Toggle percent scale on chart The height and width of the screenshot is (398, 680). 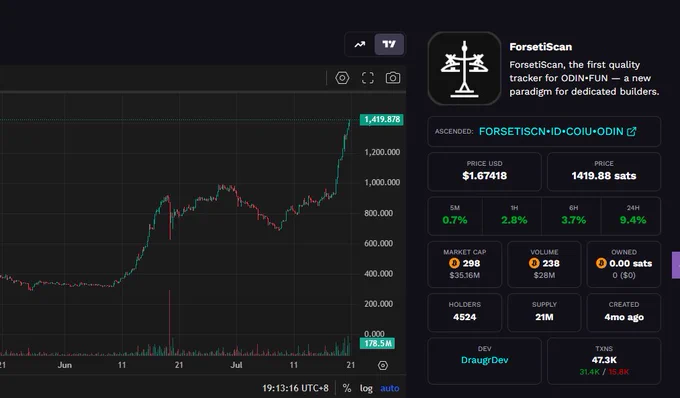347,388
